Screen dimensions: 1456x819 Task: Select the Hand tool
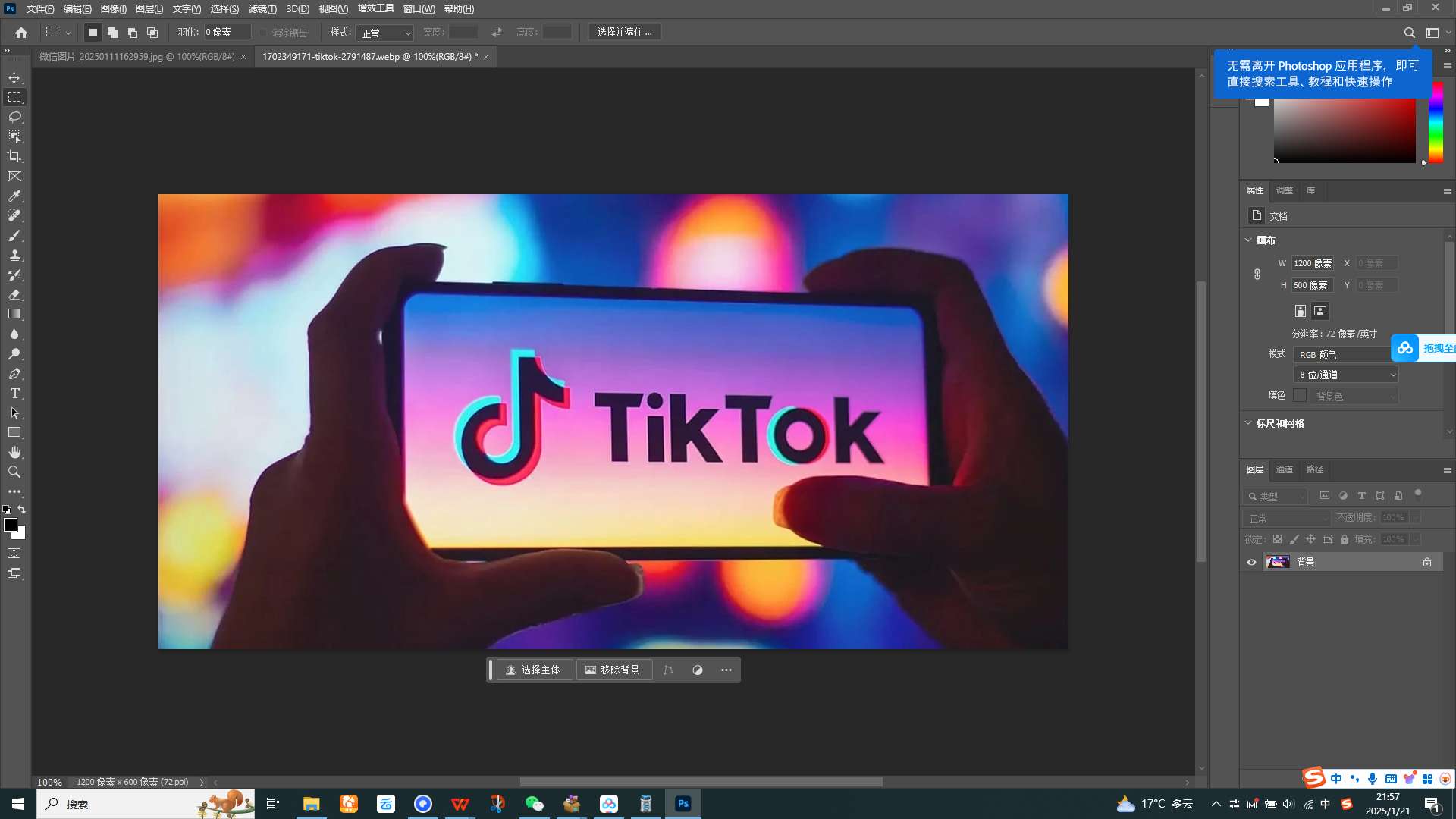(x=14, y=452)
